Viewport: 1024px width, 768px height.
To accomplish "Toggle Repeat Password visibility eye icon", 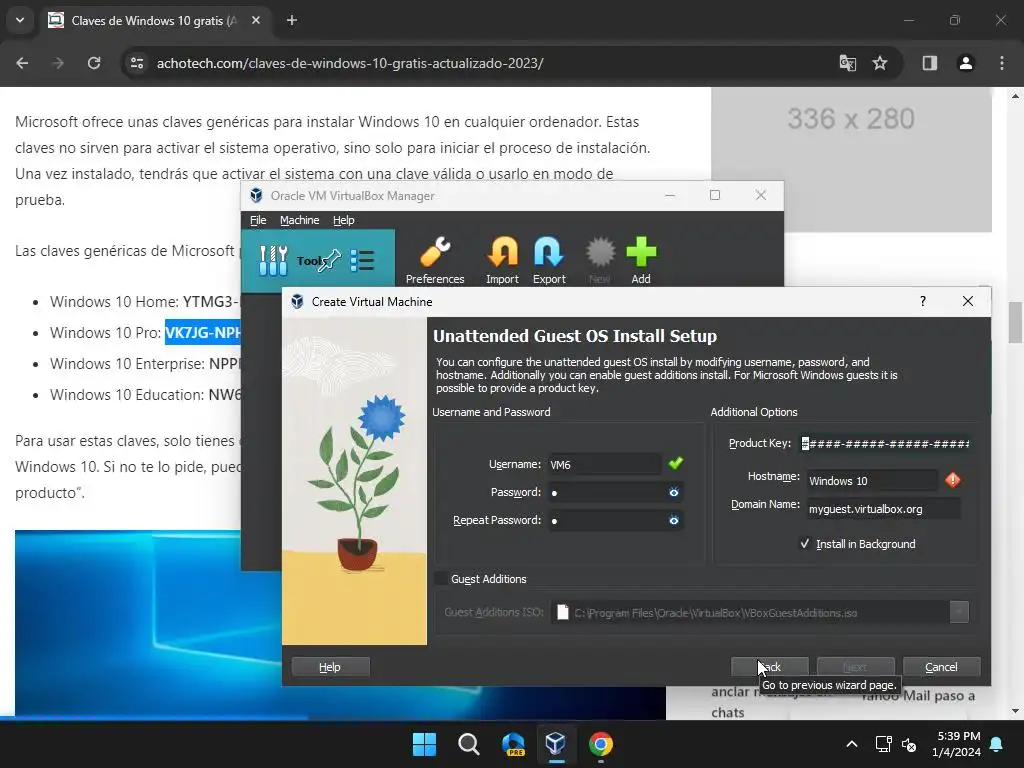I will [x=674, y=520].
